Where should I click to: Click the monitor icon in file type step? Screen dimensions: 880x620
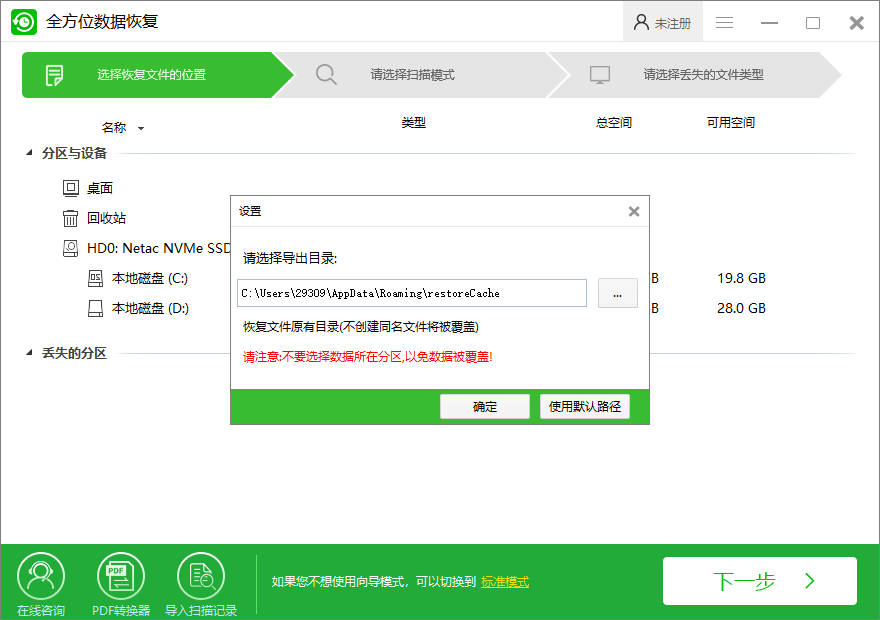(599, 75)
